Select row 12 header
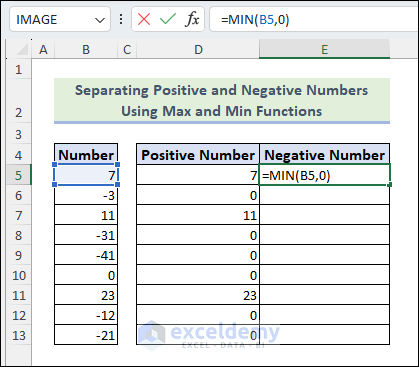This screenshot has width=419, height=367. pyautogui.click(x=18, y=315)
